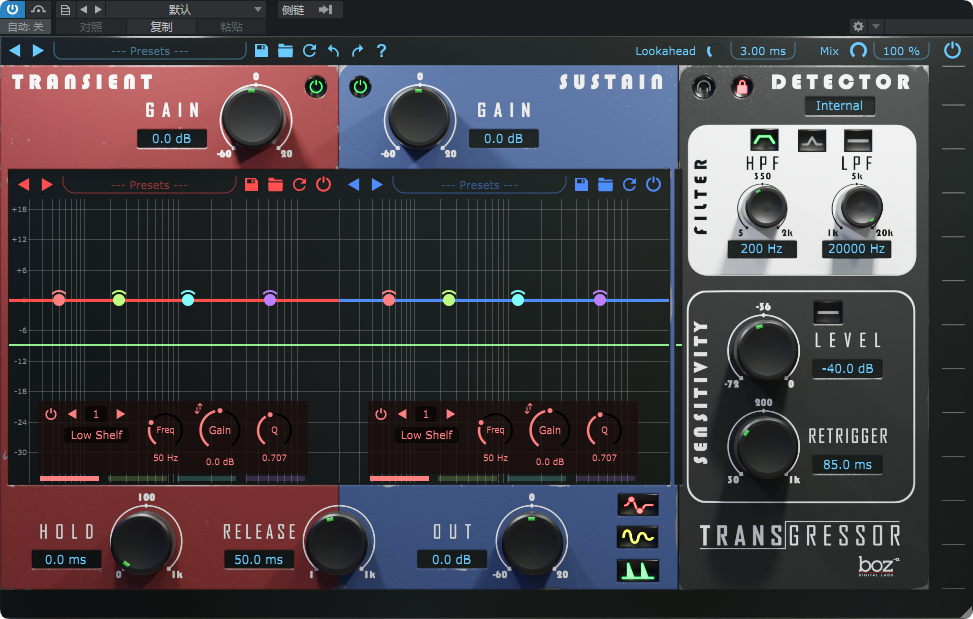Viewport: 973px width, 619px height.
Task: Click the Transient Gain knob
Action: tap(253, 118)
